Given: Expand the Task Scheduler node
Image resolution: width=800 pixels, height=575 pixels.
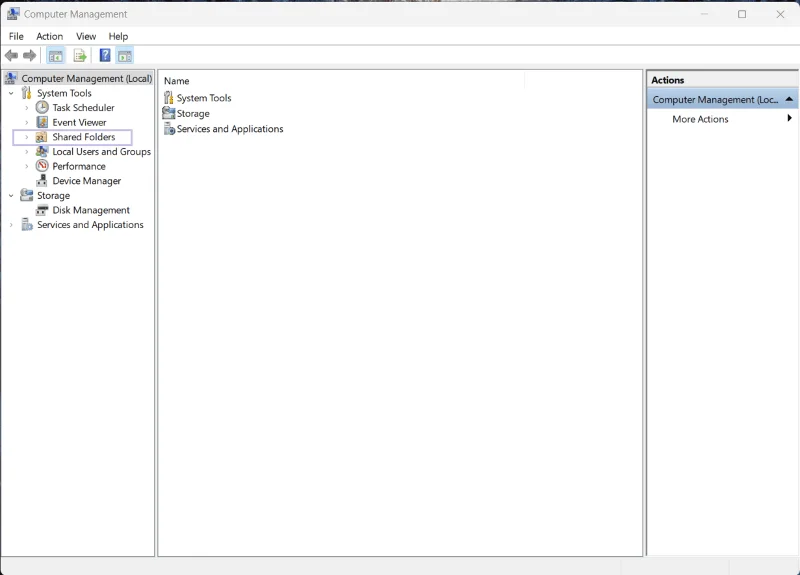Looking at the screenshot, I should pos(27,108).
